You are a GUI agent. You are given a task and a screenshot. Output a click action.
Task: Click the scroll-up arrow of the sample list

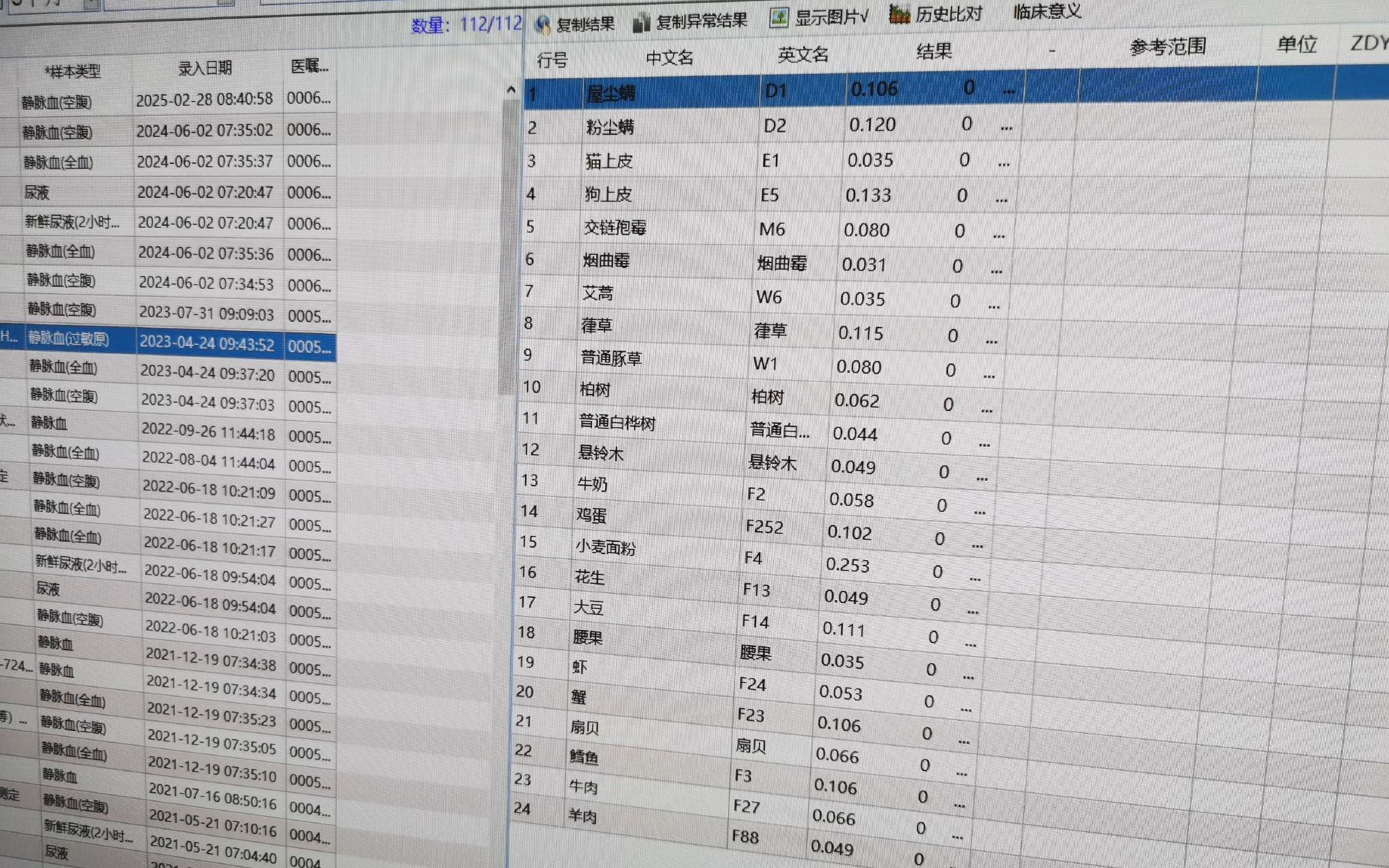(511, 90)
